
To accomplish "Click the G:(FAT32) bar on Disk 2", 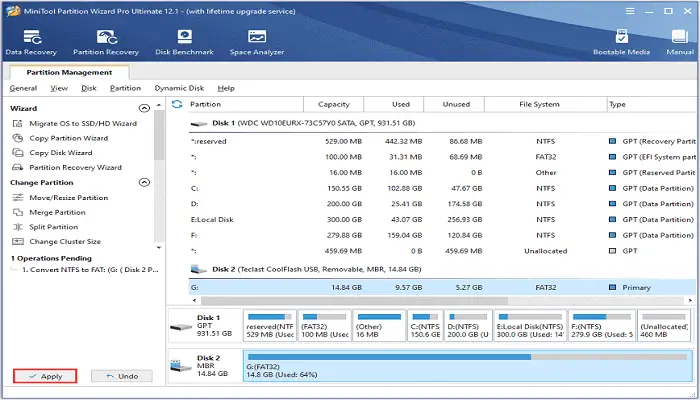I will click(467, 366).
